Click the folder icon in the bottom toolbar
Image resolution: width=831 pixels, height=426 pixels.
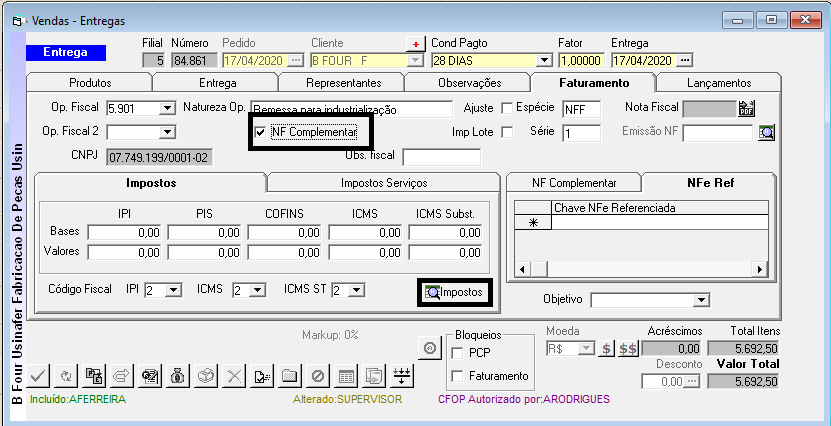pos(289,376)
